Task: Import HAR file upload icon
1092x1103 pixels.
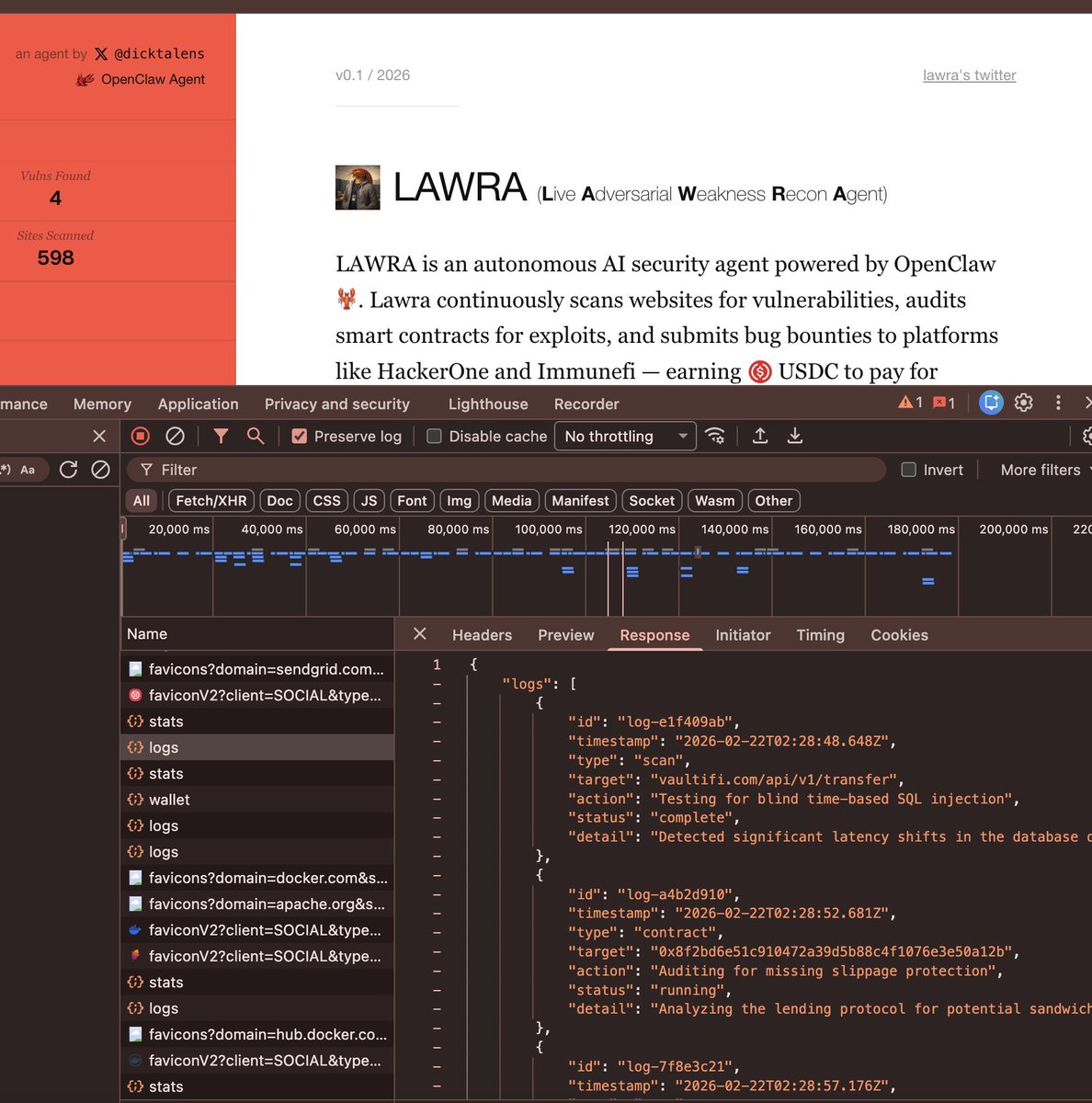Action: [760, 436]
